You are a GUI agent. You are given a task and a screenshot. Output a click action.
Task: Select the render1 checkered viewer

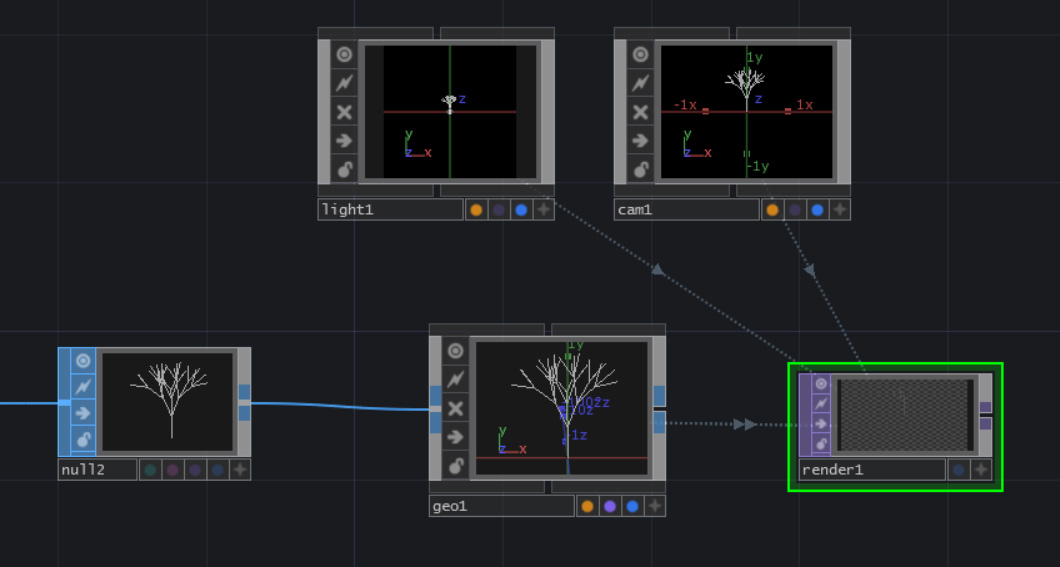click(905, 415)
